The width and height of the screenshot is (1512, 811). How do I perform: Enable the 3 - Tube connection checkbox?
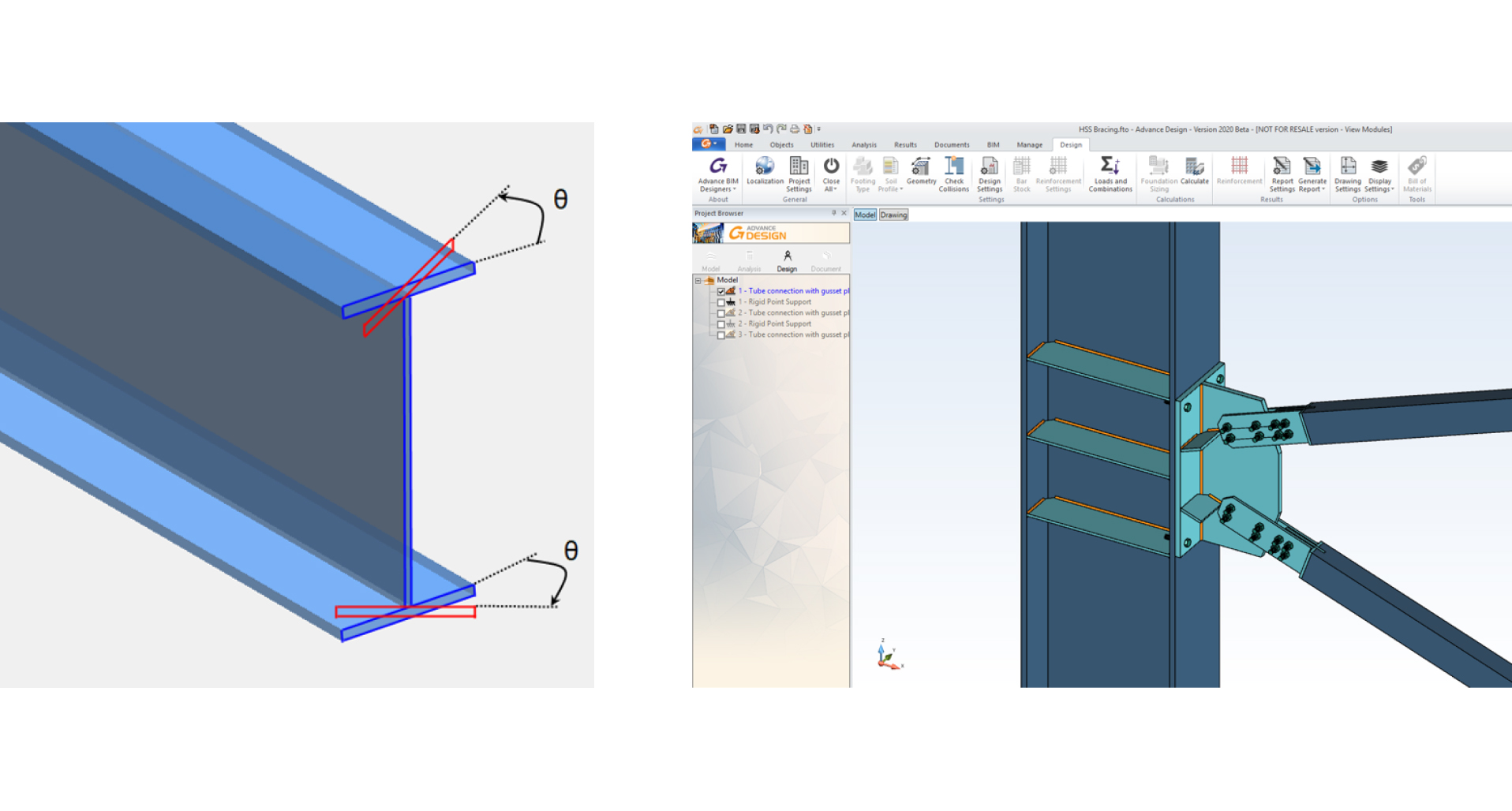coord(720,335)
